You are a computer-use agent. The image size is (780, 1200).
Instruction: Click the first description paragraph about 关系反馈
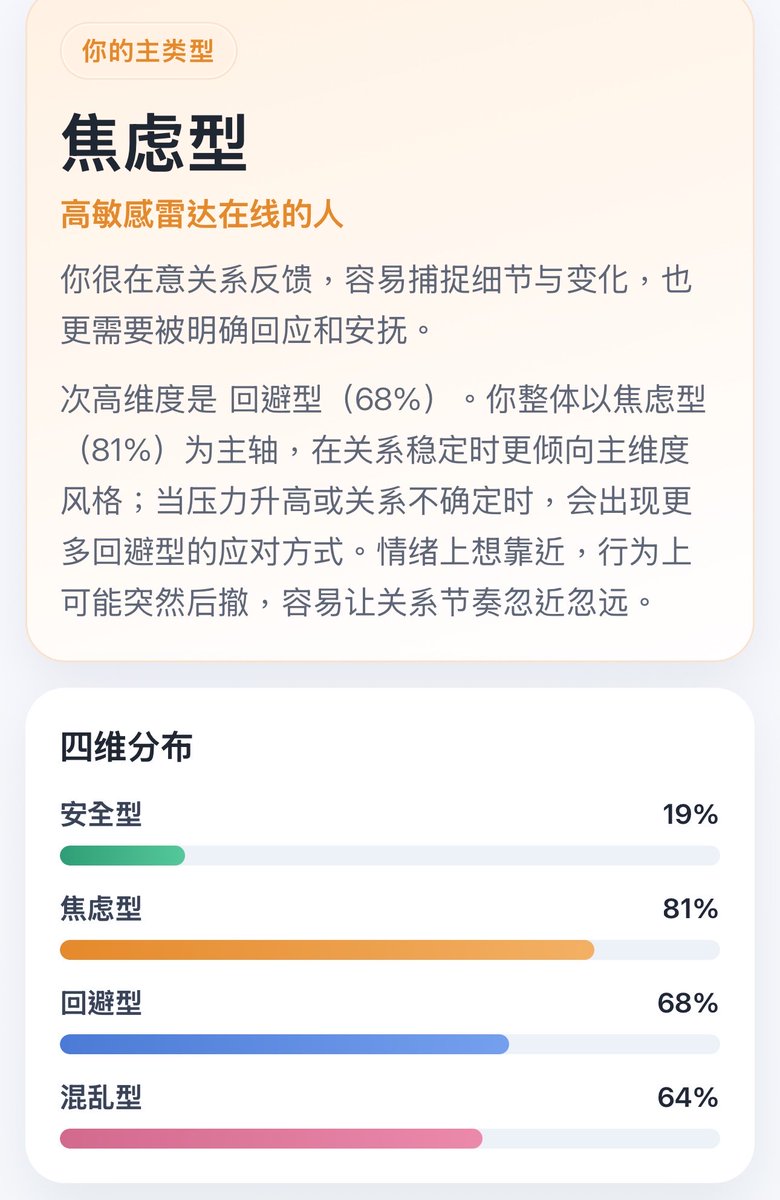pos(377,304)
